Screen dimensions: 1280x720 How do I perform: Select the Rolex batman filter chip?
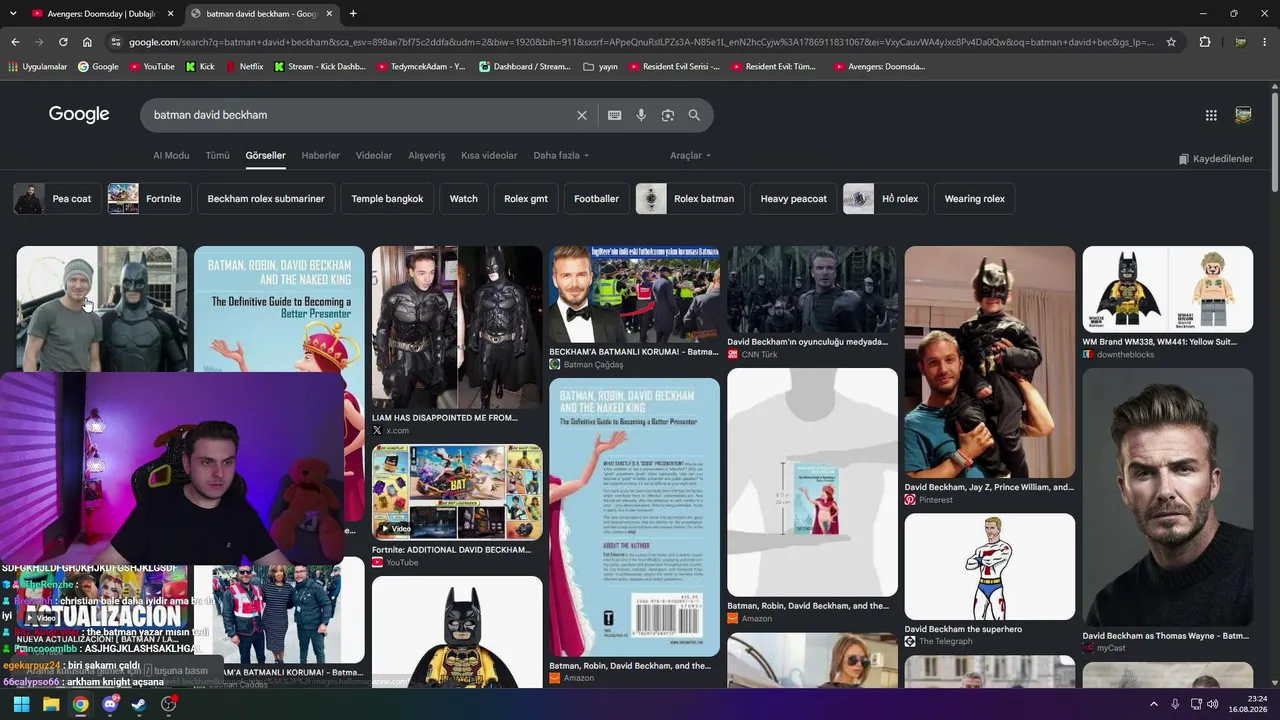point(690,199)
